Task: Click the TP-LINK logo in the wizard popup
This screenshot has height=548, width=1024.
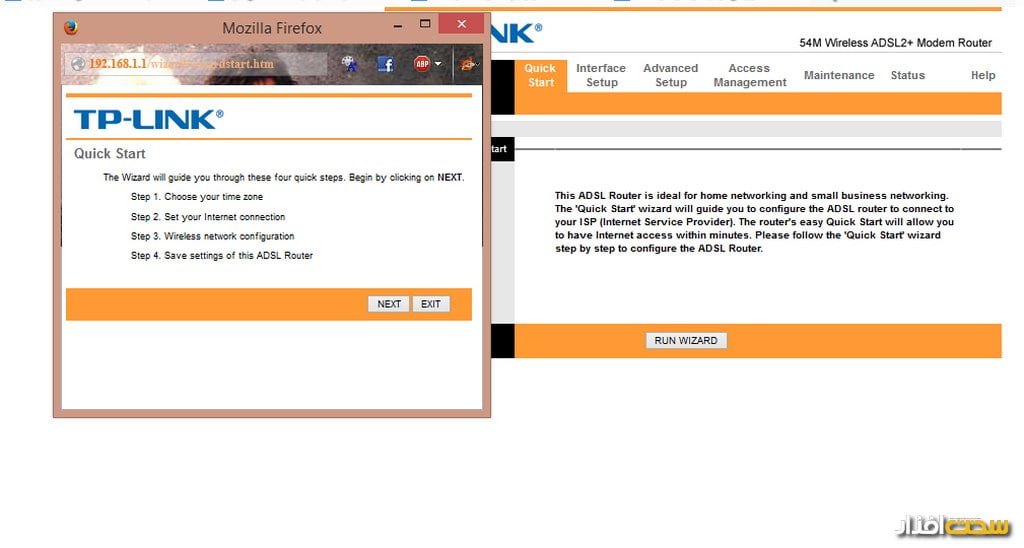Action: coord(148,120)
